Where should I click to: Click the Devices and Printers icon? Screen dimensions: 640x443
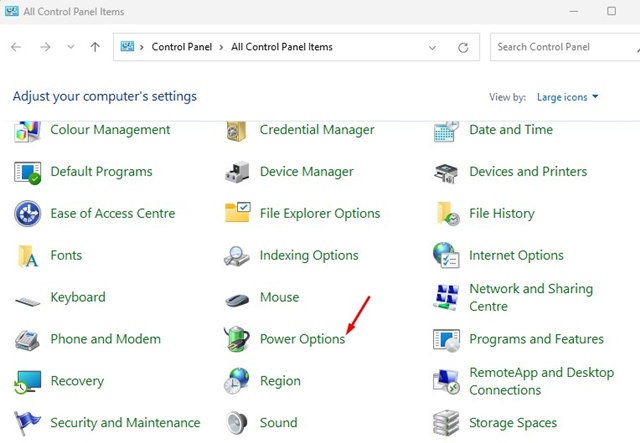(x=446, y=173)
